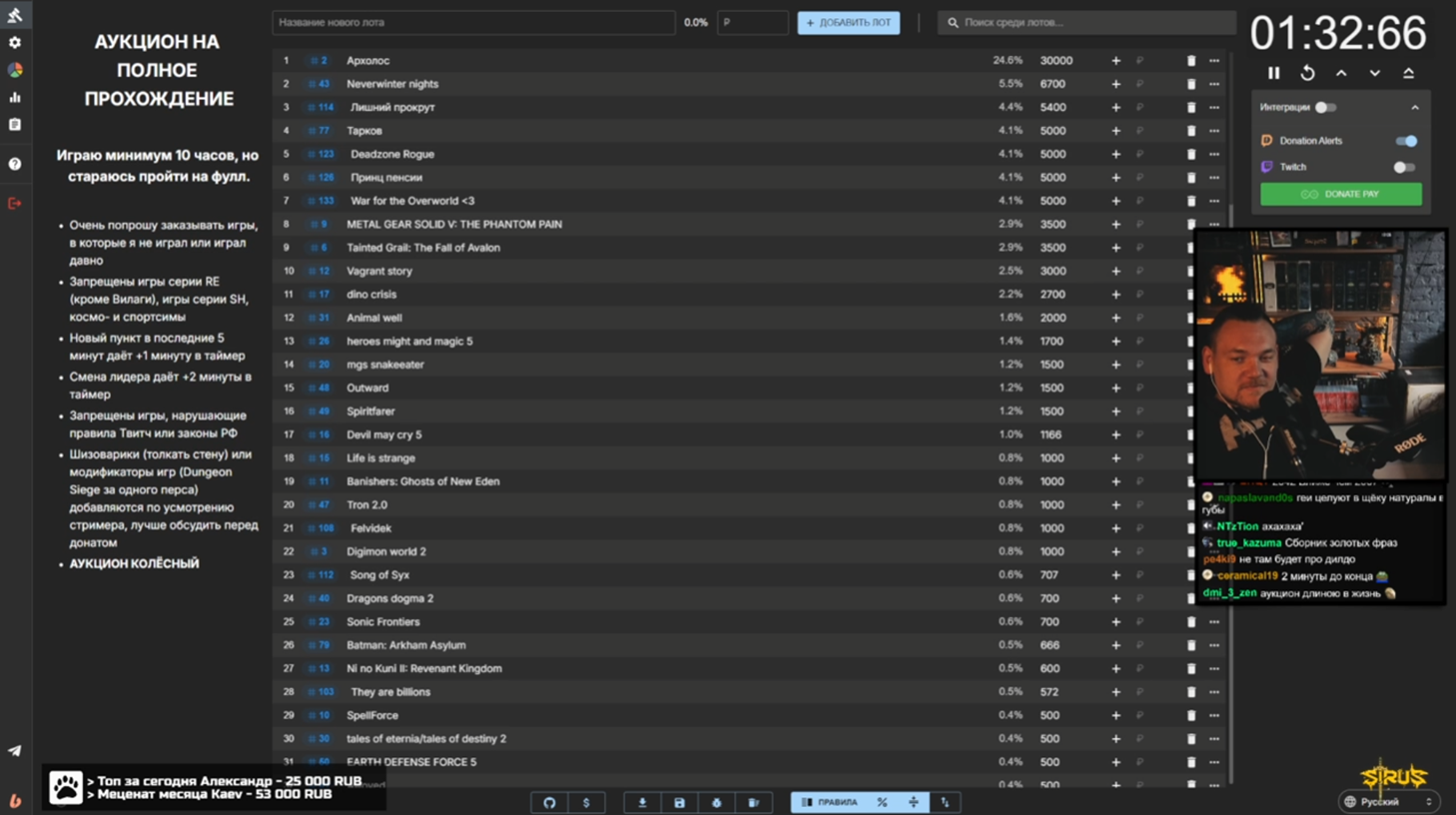The image size is (1456, 815).
Task: Subtract time with the timer down chevron
Action: click(x=1375, y=73)
